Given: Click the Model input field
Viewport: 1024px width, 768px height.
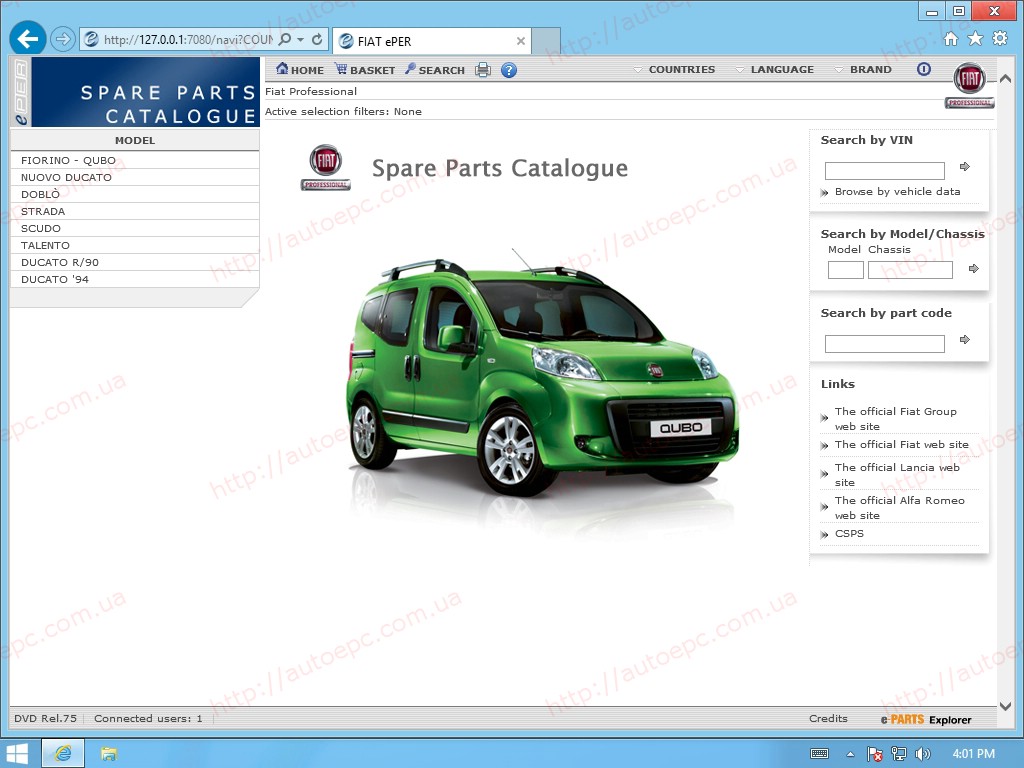Looking at the screenshot, I should (x=846, y=270).
